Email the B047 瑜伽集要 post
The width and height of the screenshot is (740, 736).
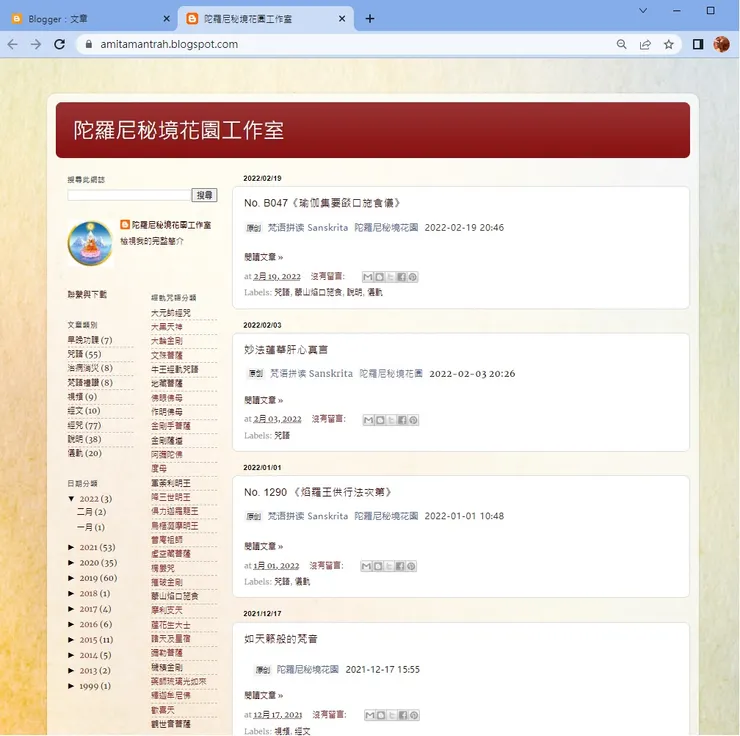coord(368,277)
